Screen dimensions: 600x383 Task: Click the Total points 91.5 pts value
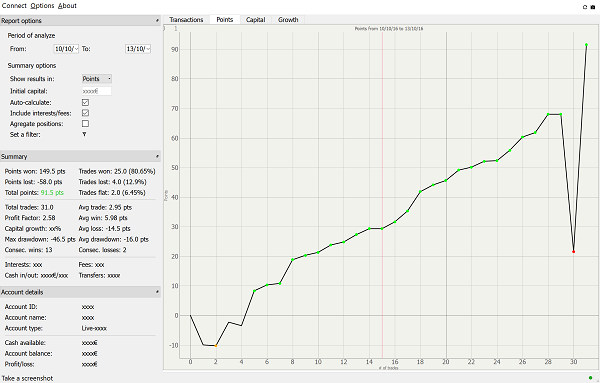(52, 192)
